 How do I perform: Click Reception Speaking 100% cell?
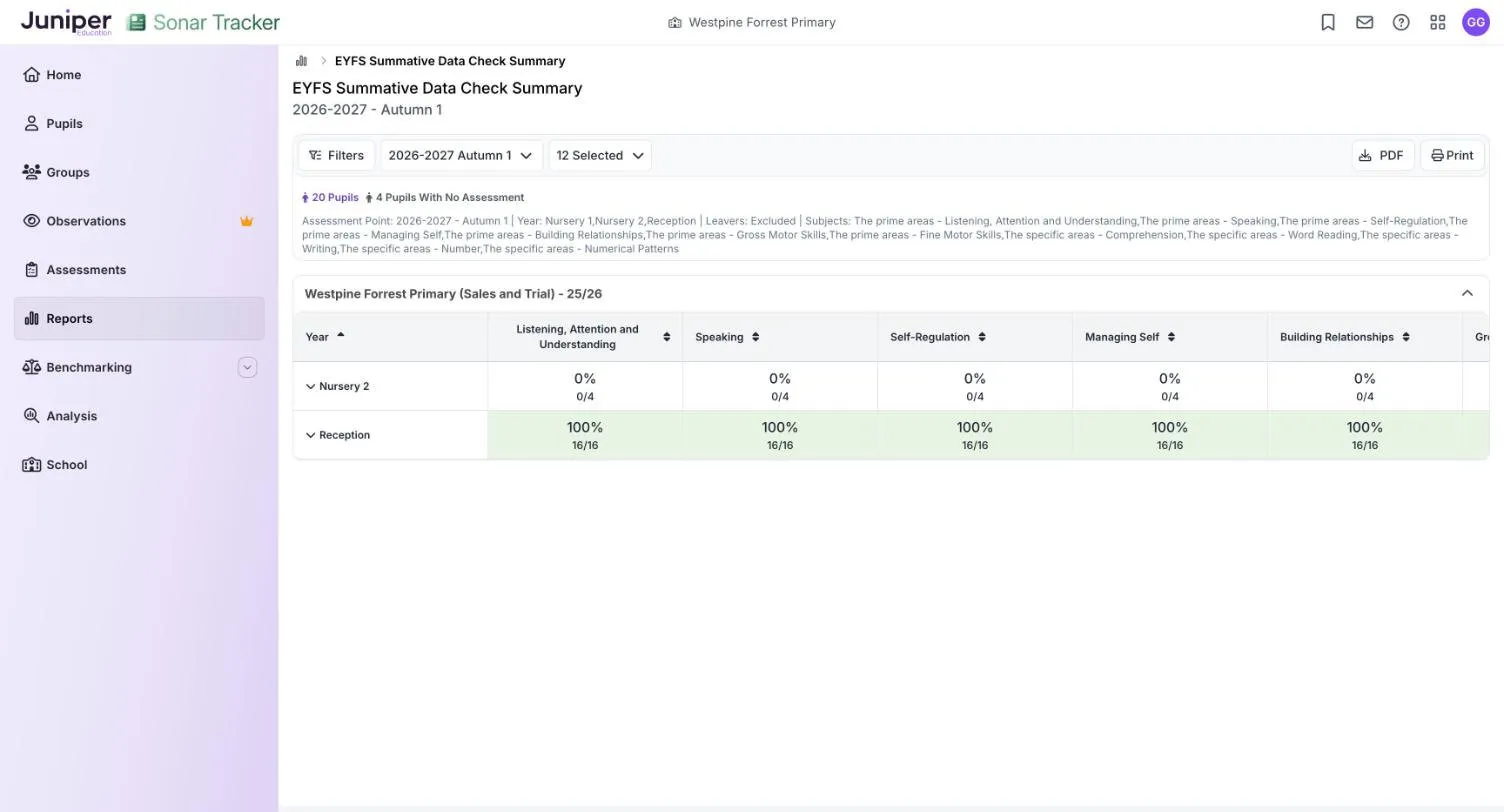[780, 436]
